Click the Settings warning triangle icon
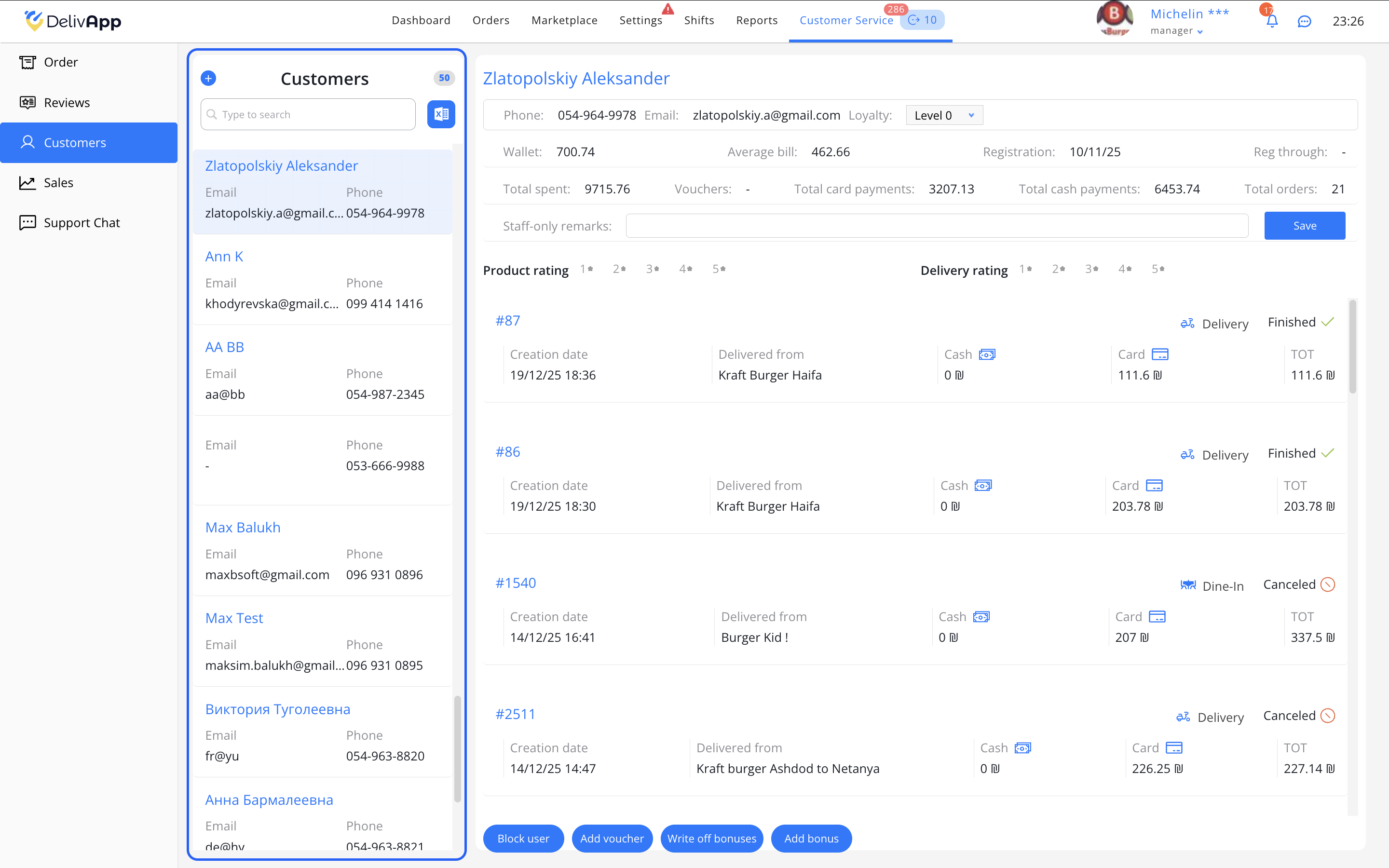 click(667, 9)
